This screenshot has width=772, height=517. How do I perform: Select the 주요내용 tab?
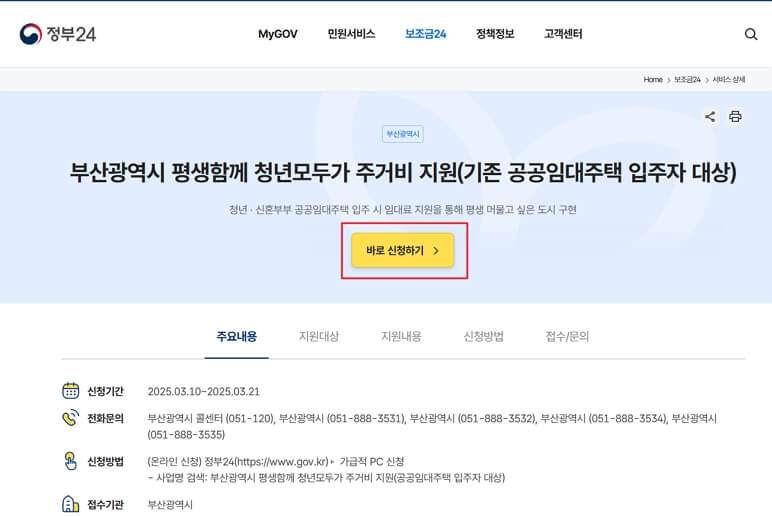point(237,337)
